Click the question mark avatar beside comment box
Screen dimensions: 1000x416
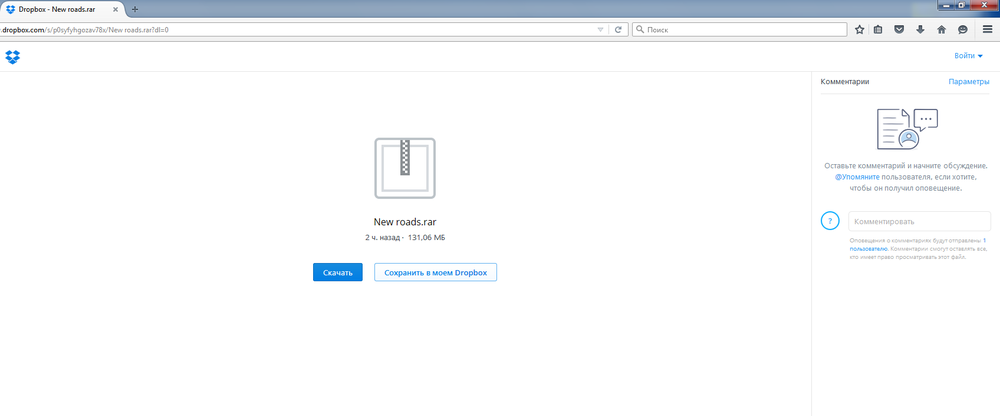(x=830, y=221)
